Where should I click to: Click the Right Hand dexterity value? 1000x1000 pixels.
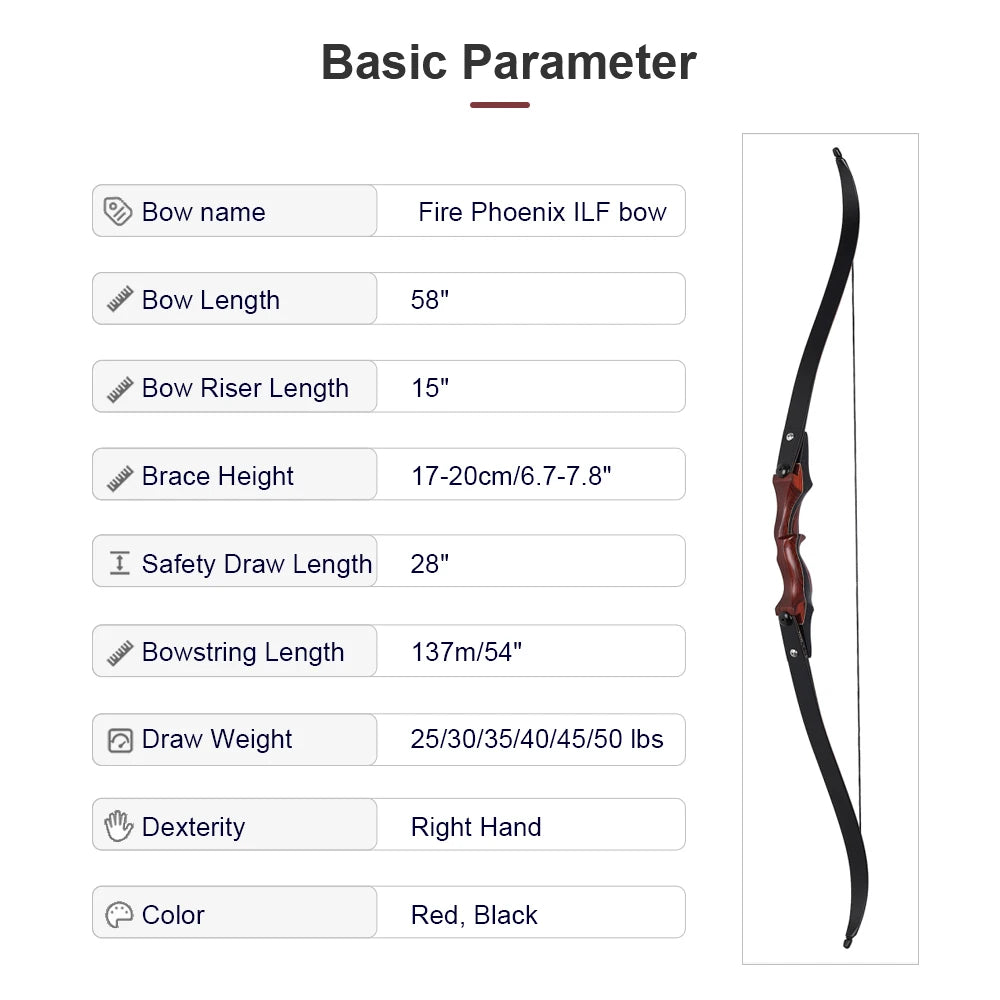(476, 827)
